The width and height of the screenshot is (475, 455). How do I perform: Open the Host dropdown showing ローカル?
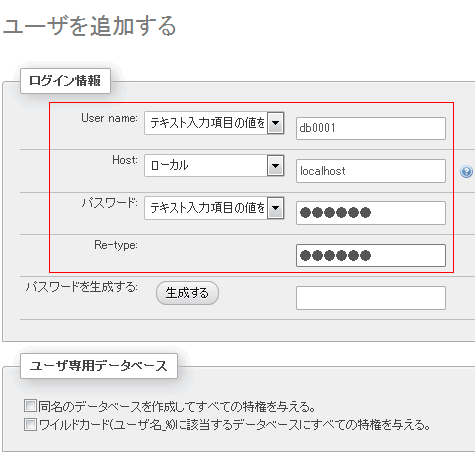[x=214, y=165]
